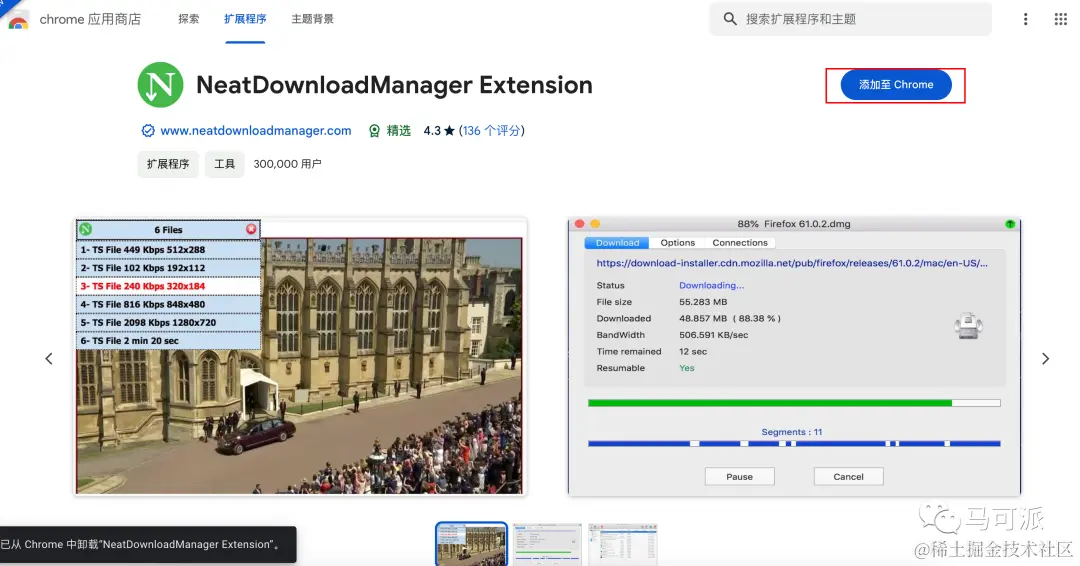Open the first screenshot with the 6 Files list
1080x566 pixels.
300,357
